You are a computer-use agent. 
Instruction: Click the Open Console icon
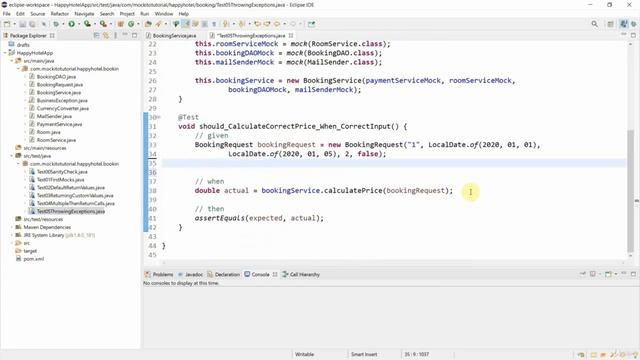click(x=608, y=274)
